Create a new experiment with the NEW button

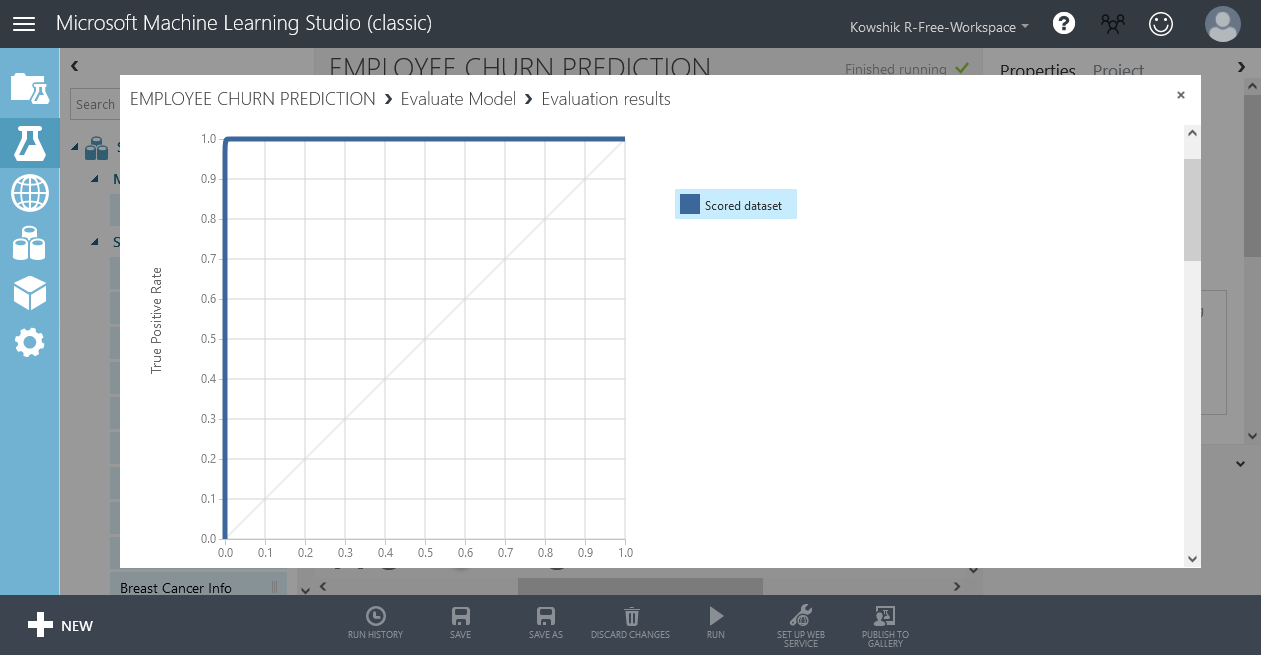point(60,625)
